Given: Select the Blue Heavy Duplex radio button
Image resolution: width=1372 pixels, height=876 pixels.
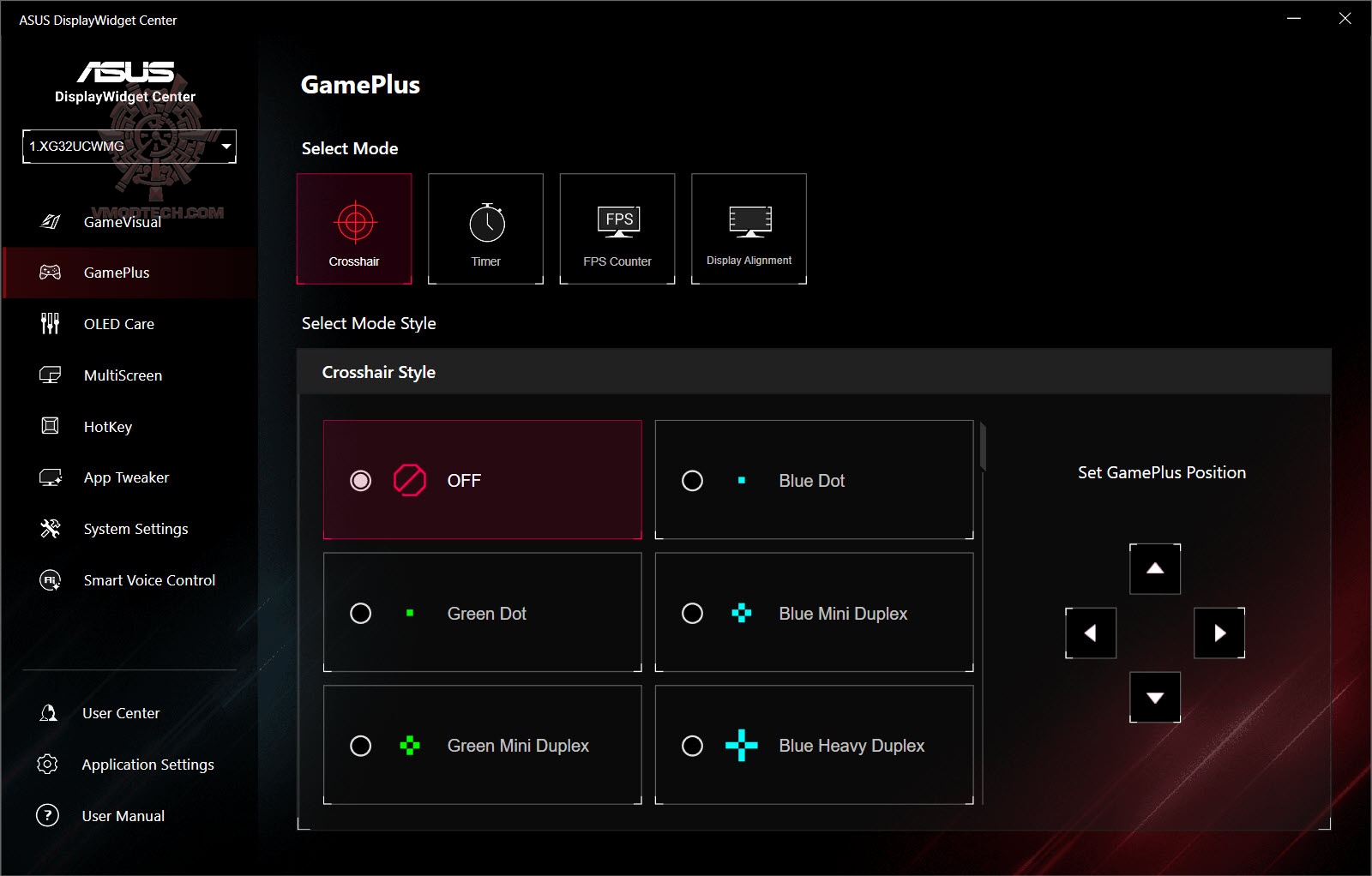Looking at the screenshot, I should coord(692,746).
